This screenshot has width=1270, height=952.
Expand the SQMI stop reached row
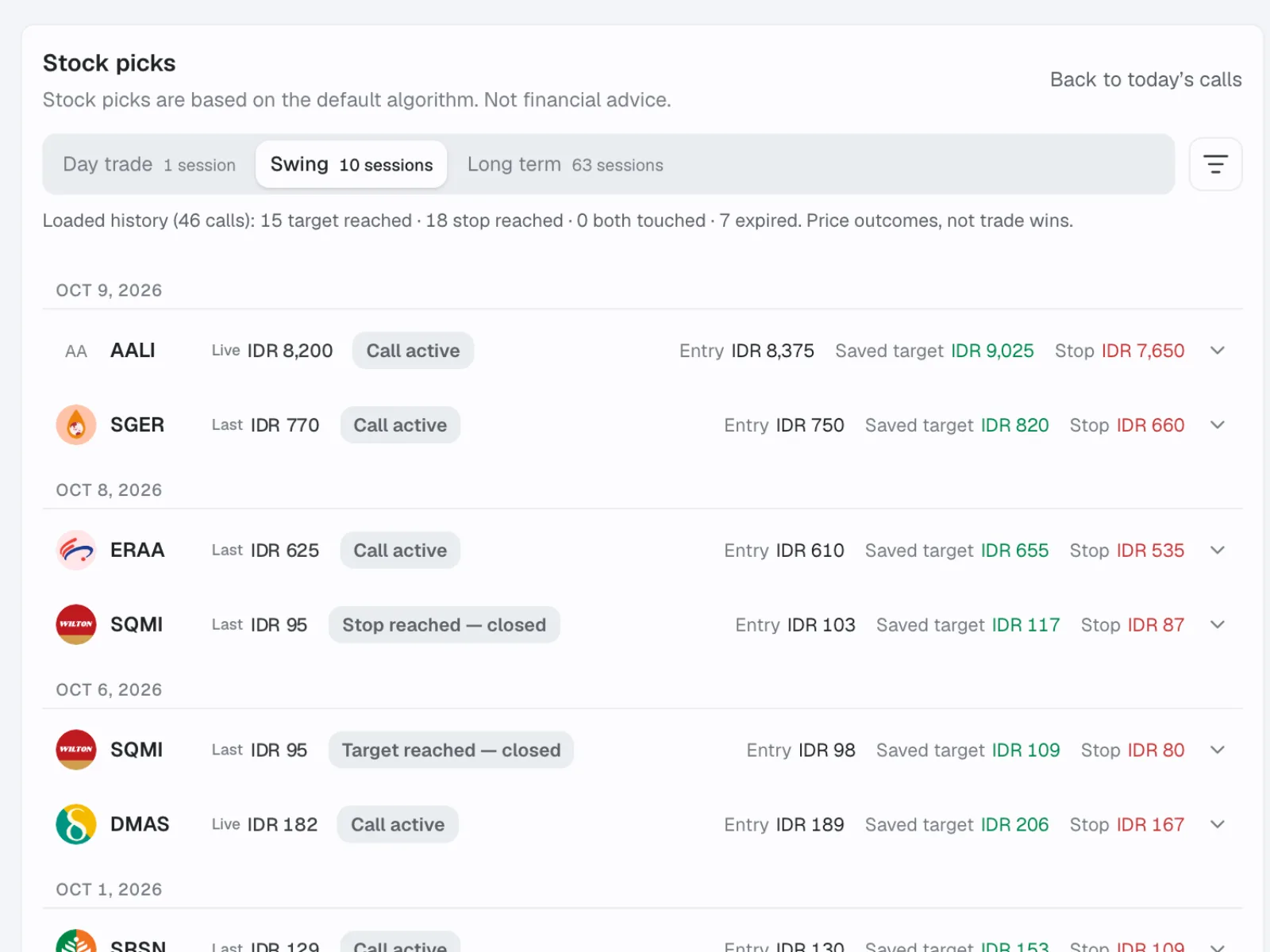1218,625
